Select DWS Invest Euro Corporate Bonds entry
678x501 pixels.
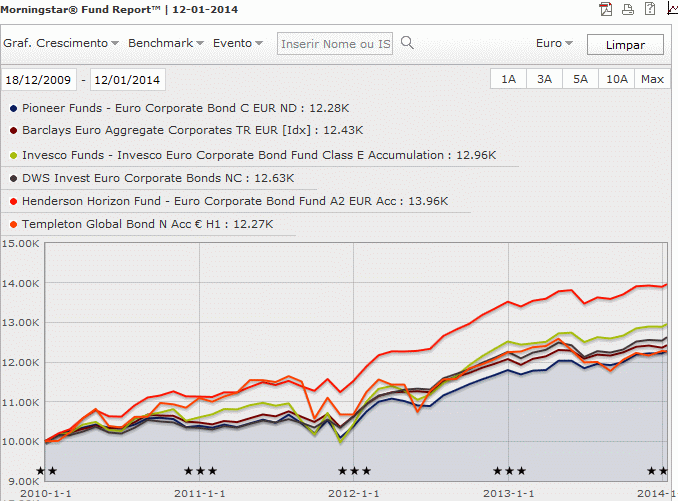[158, 178]
